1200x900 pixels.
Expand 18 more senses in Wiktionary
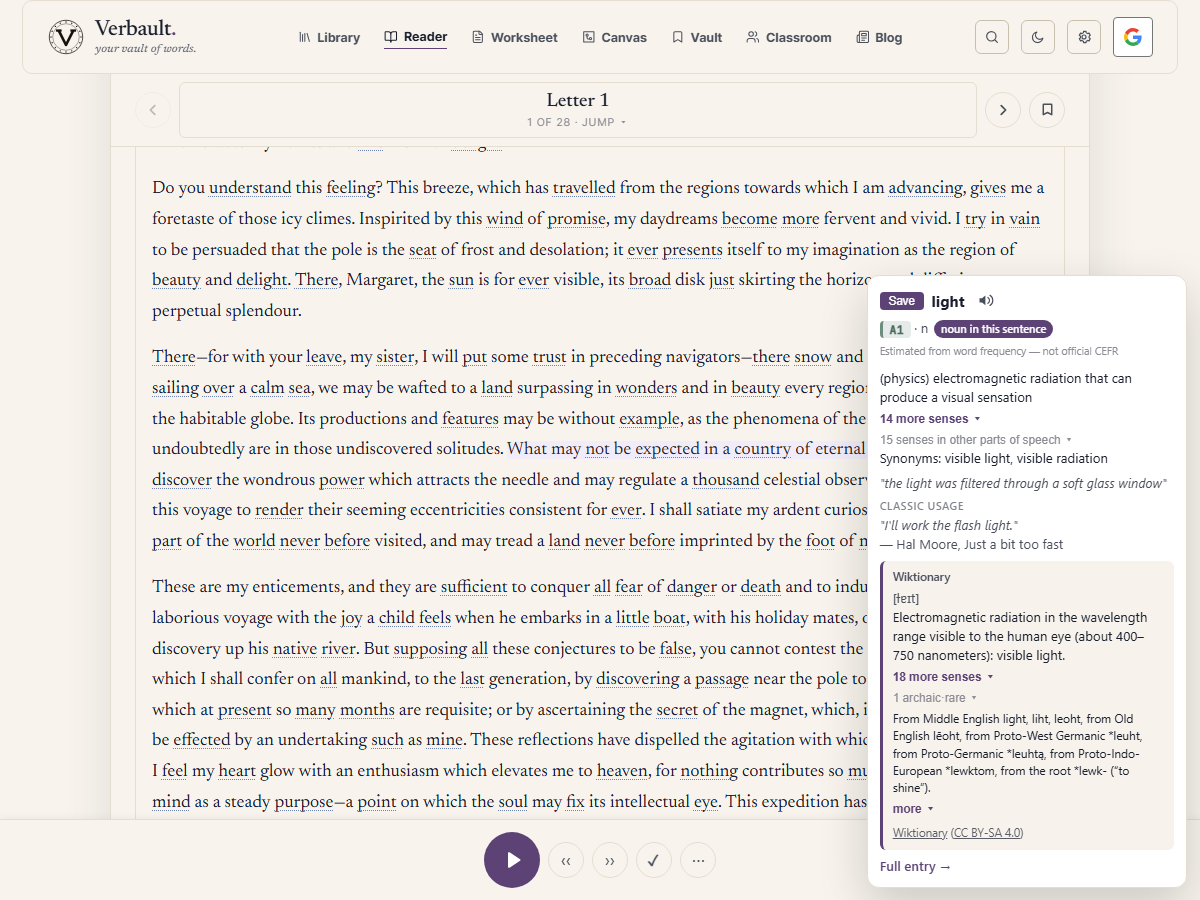point(943,677)
